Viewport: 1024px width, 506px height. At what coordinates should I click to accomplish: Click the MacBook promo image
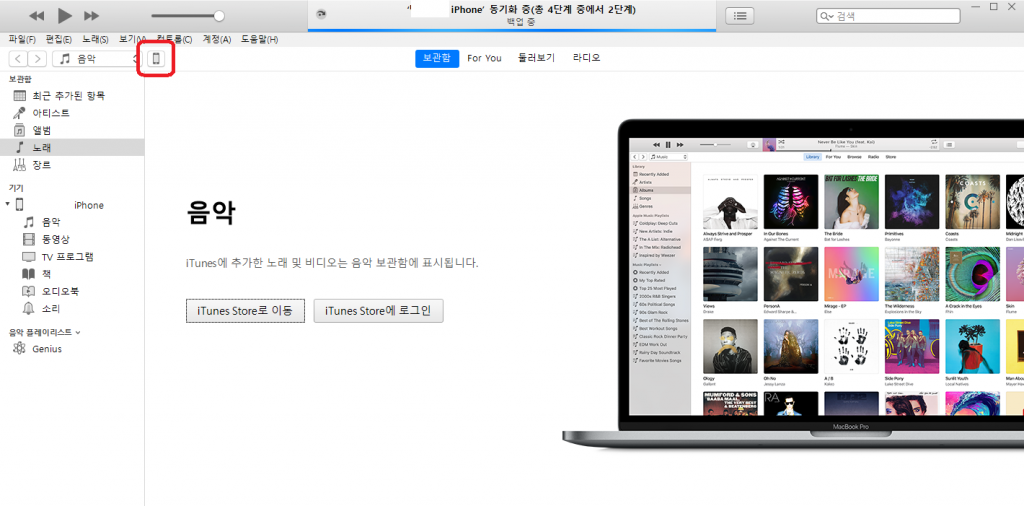(x=793, y=284)
